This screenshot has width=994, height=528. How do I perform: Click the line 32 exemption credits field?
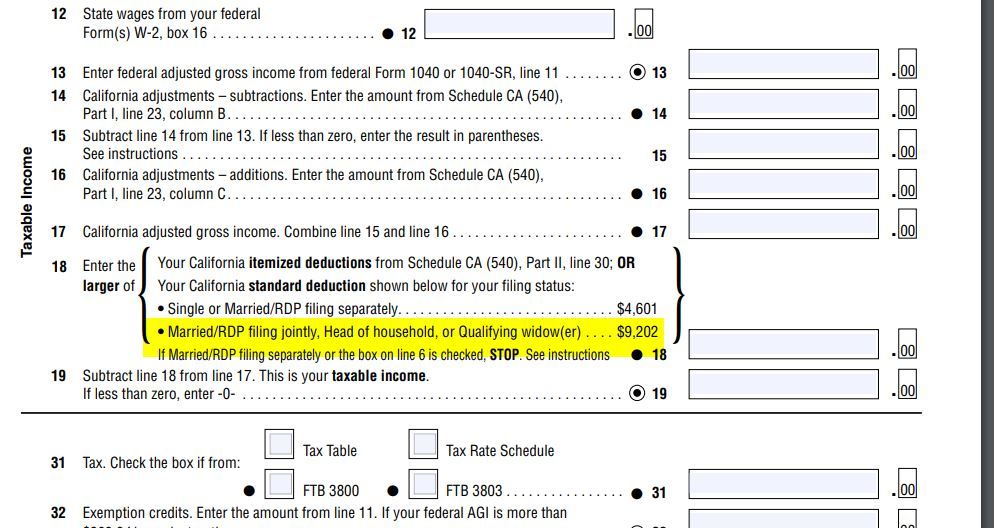784,518
